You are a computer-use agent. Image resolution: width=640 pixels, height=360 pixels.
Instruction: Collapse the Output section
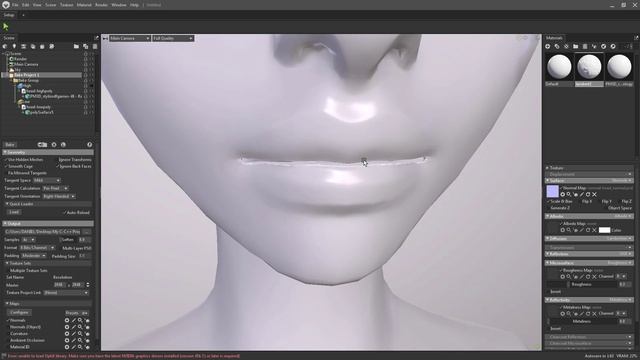pos(5,224)
